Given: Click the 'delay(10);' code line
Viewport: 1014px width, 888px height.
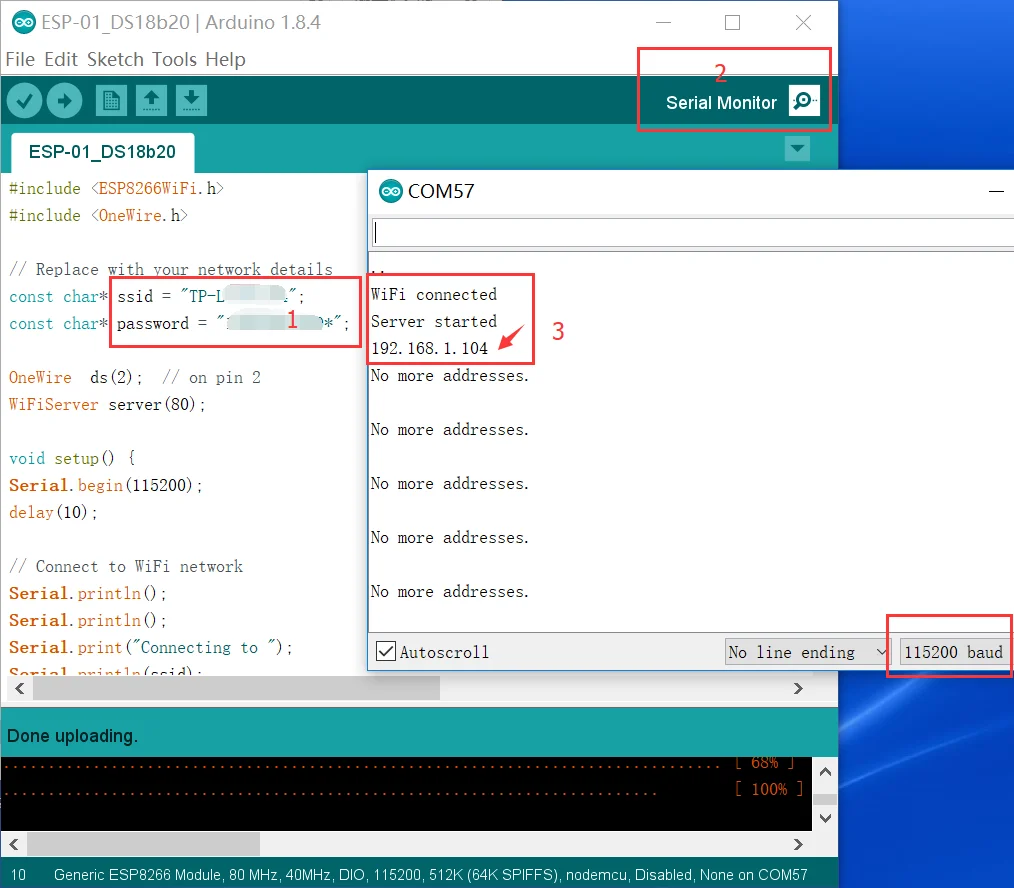Looking at the screenshot, I should (53, 512).
